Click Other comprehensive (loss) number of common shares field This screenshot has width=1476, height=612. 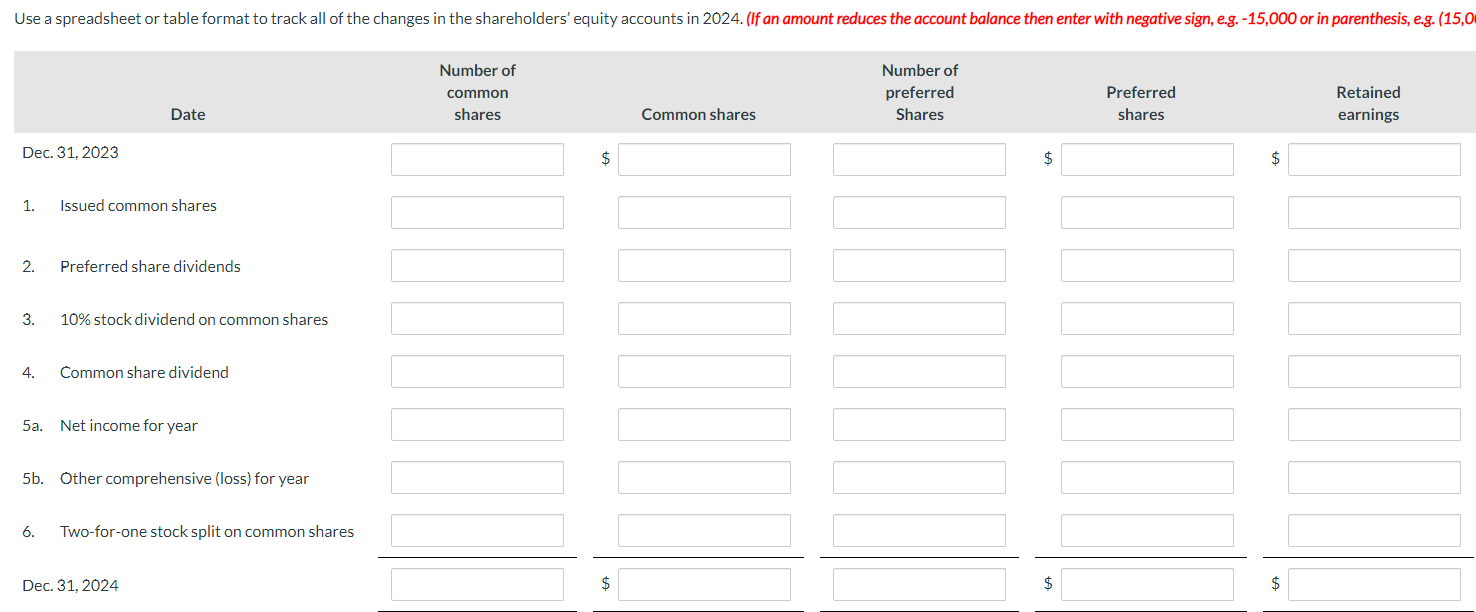coord(477,477)
